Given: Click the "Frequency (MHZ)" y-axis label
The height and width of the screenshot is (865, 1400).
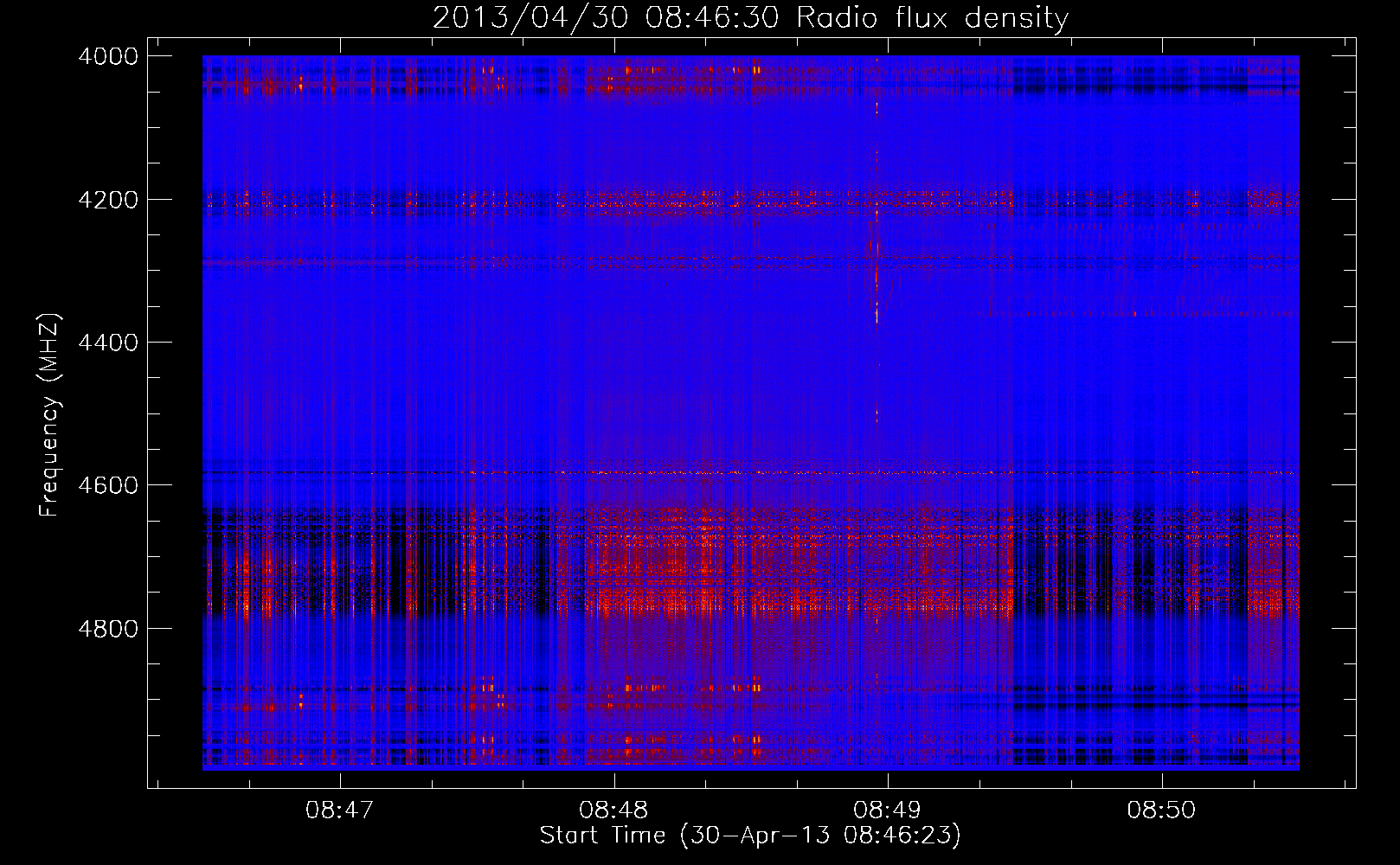Looking at the screenshot, I should pos(49,415).
